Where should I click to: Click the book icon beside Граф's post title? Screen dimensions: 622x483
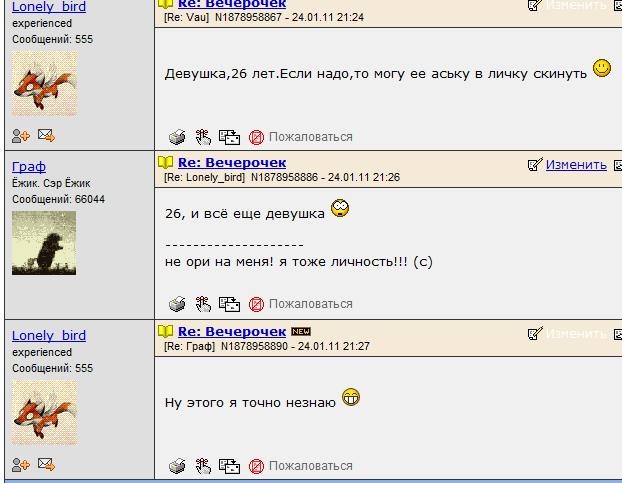(x=165, y=163)
